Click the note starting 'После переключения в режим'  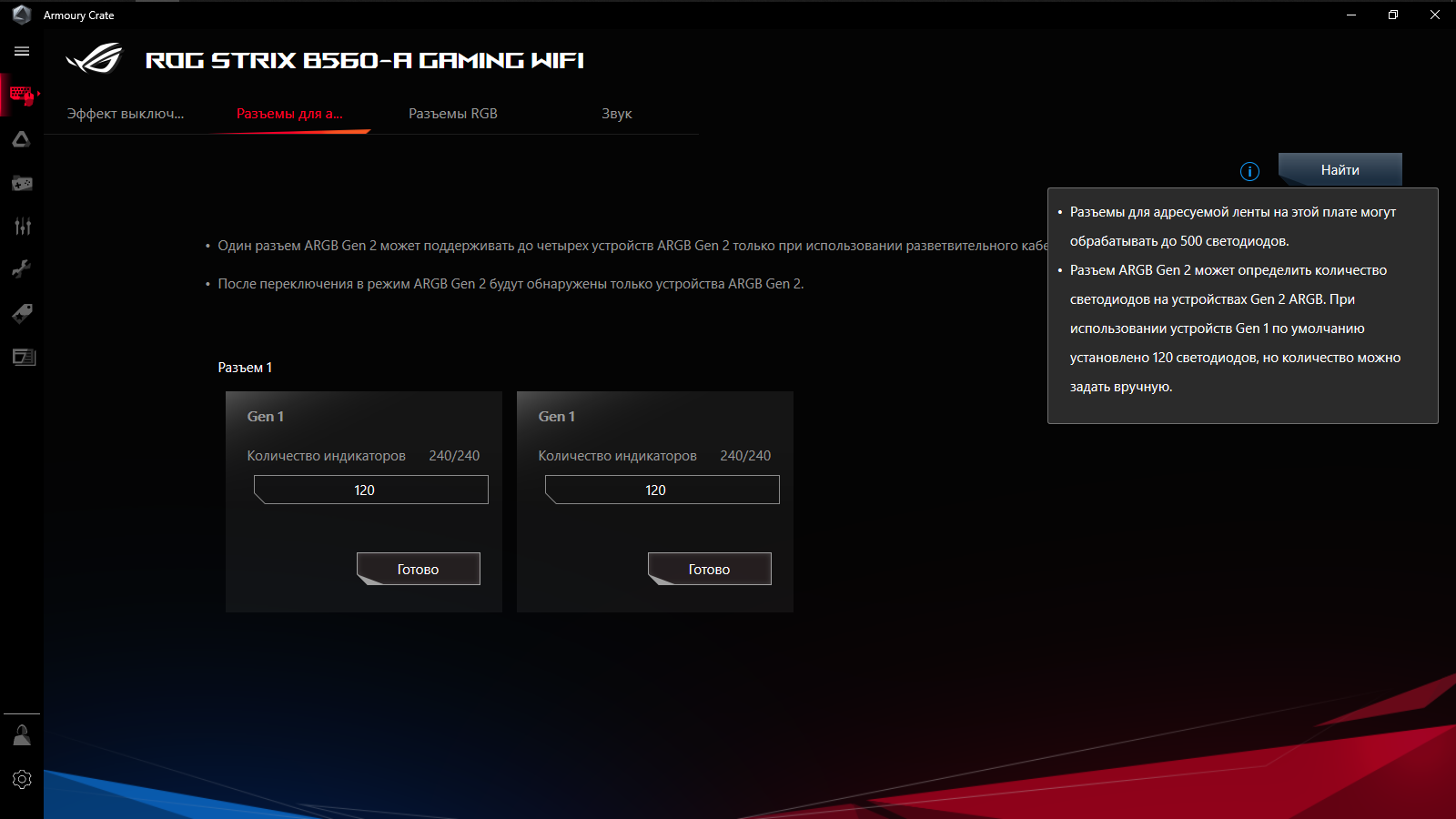pyautogui.click(x=511, y=284)
